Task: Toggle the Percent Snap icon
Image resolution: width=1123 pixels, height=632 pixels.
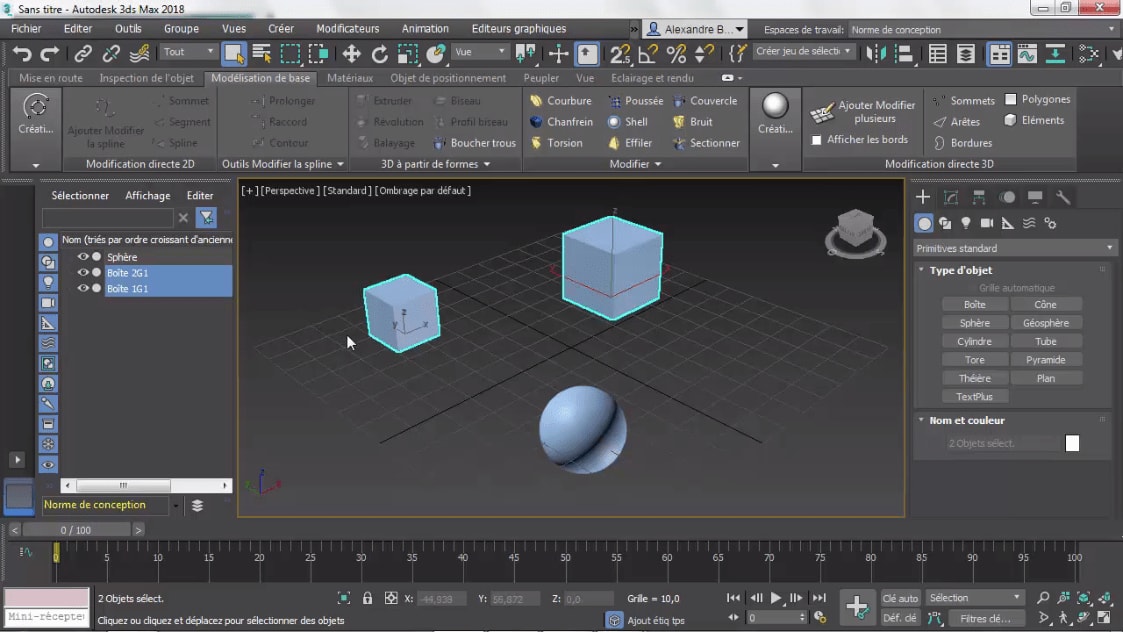Action: click(x=675, y=54)
